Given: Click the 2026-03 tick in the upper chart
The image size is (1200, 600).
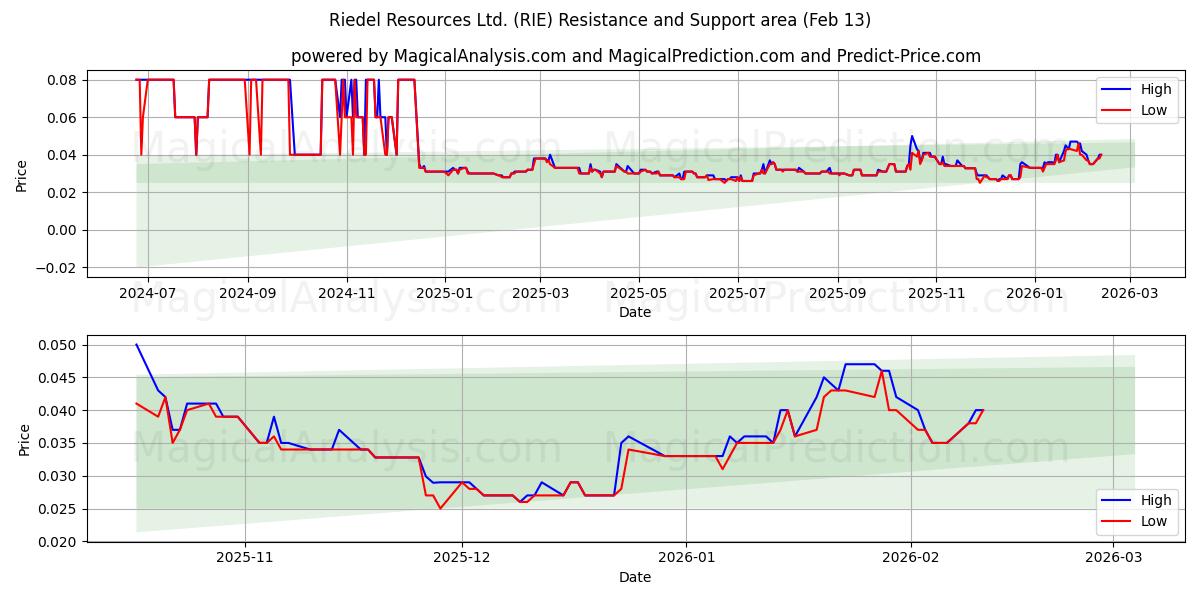Looking at the screenshot, I should pyautogui.click(x=1129, y=295).
